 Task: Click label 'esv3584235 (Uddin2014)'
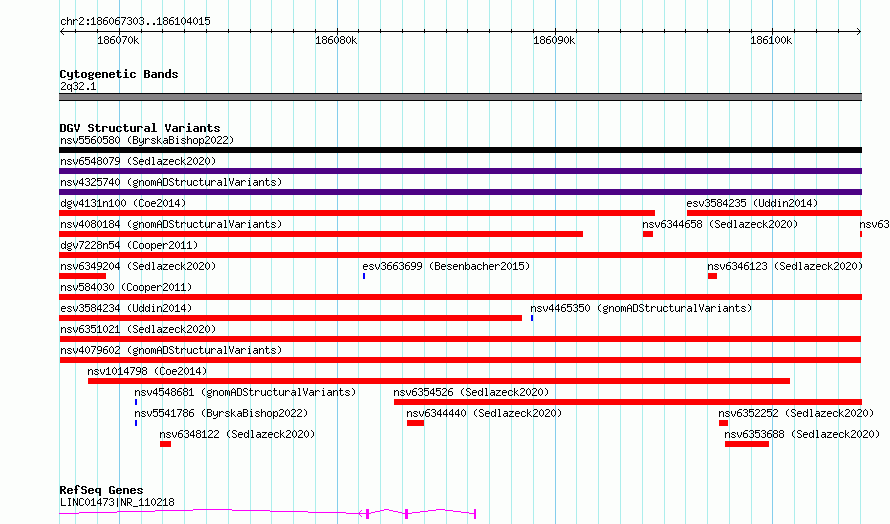point(752,203)
